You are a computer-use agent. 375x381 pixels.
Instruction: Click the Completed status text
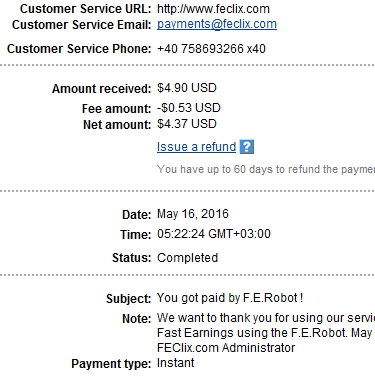188,258
